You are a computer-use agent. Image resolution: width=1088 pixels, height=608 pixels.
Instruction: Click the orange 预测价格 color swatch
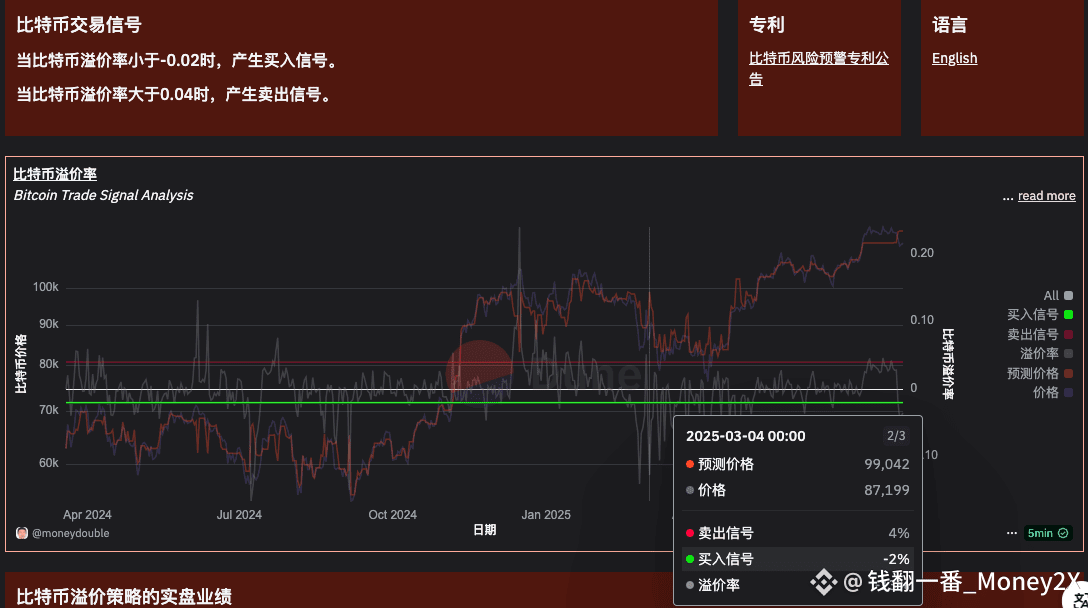click(x=1069, y=373)
